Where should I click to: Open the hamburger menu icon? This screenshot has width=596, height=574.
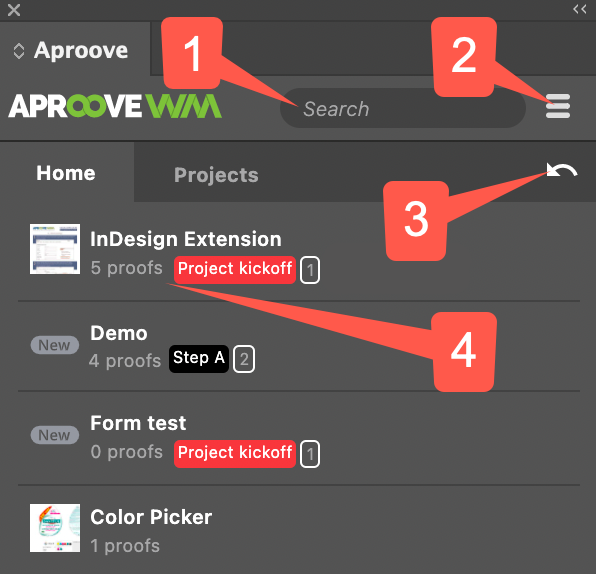pyautogui.click(x=558, y=106)
